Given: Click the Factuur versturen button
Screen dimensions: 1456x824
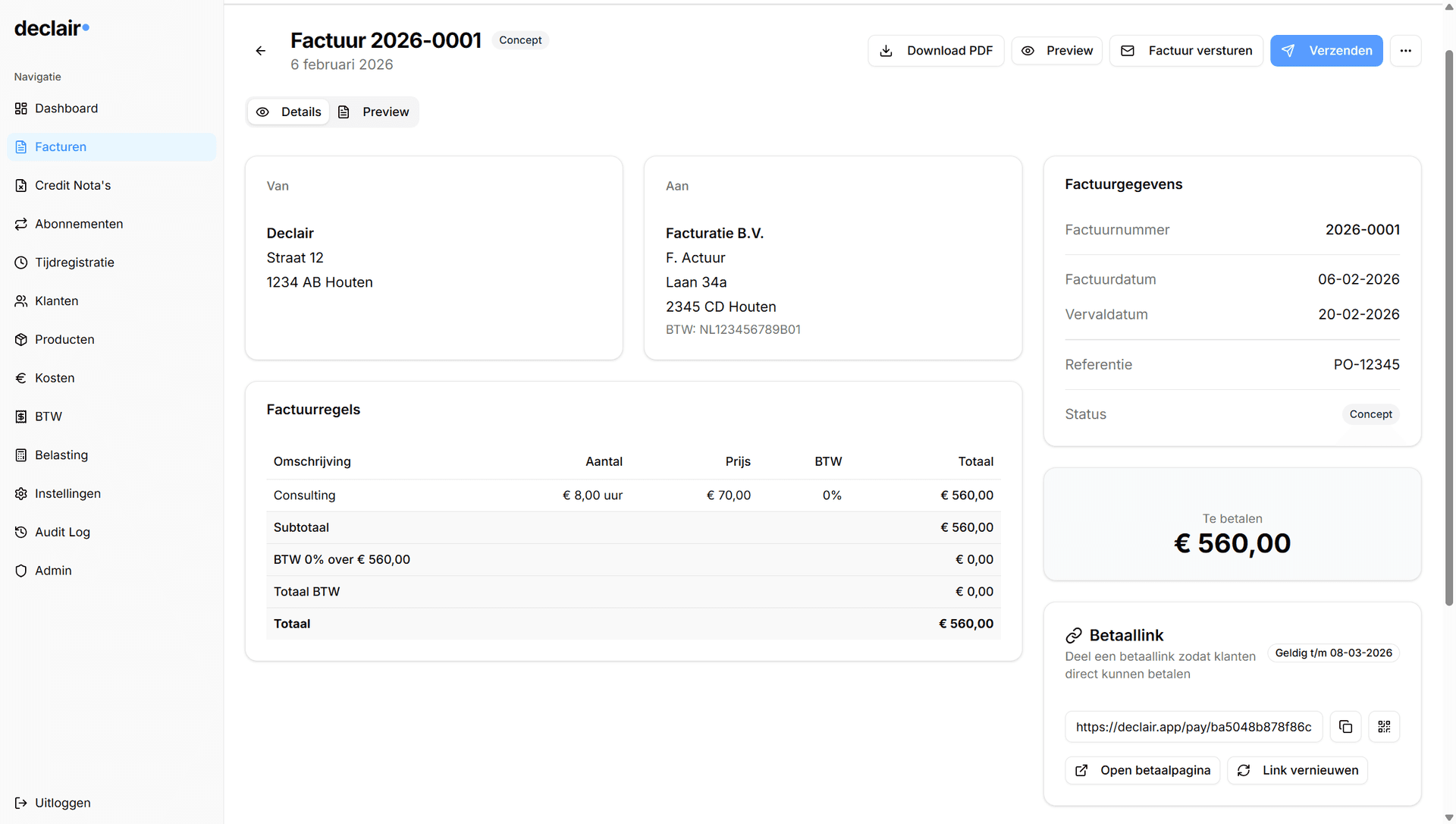Looking at the screenshot, I should 1186,51.
